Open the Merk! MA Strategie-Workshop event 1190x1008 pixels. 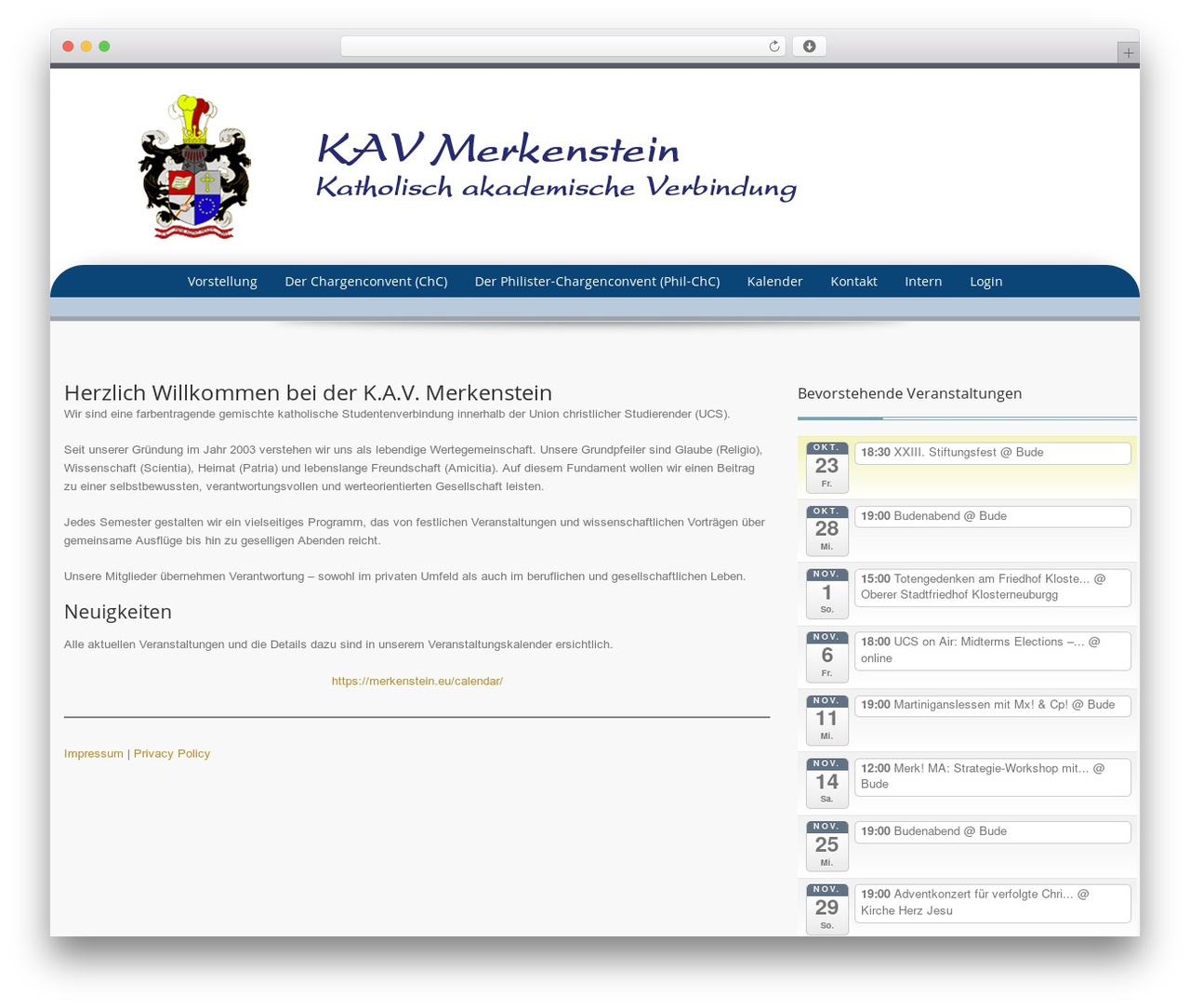(992, 776)
